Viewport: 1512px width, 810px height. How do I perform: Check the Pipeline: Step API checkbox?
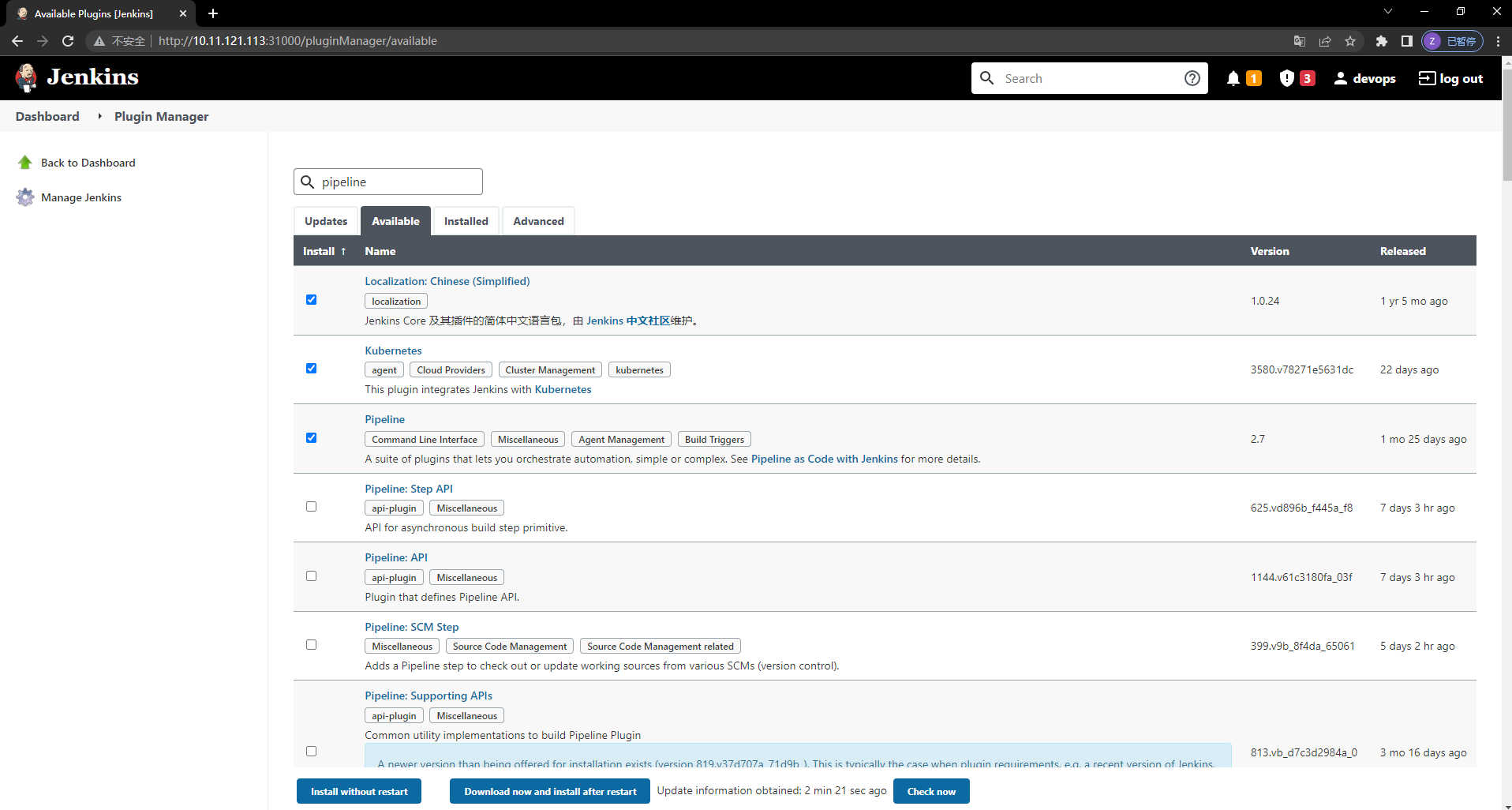pos(311,507)
